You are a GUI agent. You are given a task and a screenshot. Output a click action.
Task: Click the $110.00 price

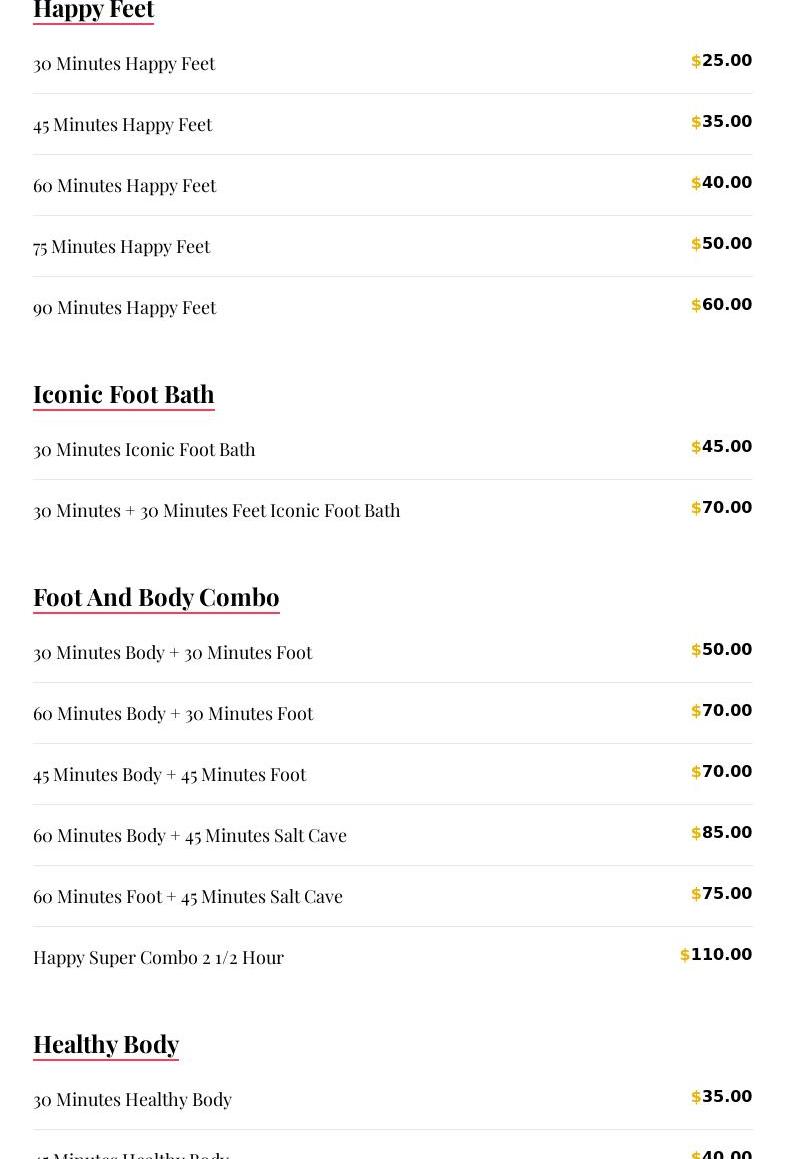click(716, 955)
